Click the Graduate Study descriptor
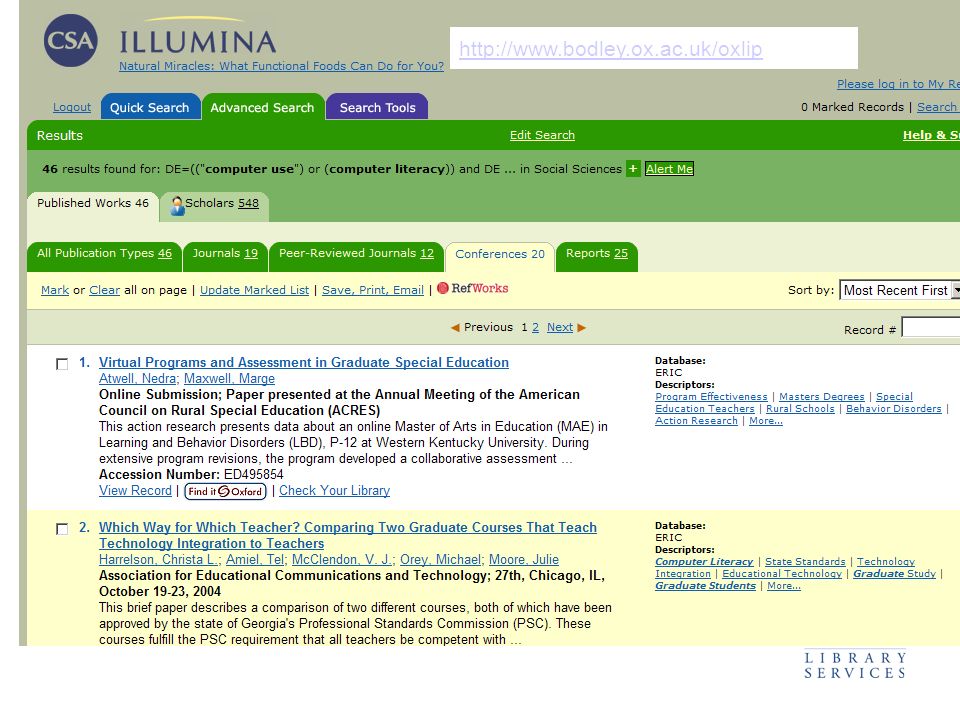This screenshot has height=720, width=960. tap(894, 574)
